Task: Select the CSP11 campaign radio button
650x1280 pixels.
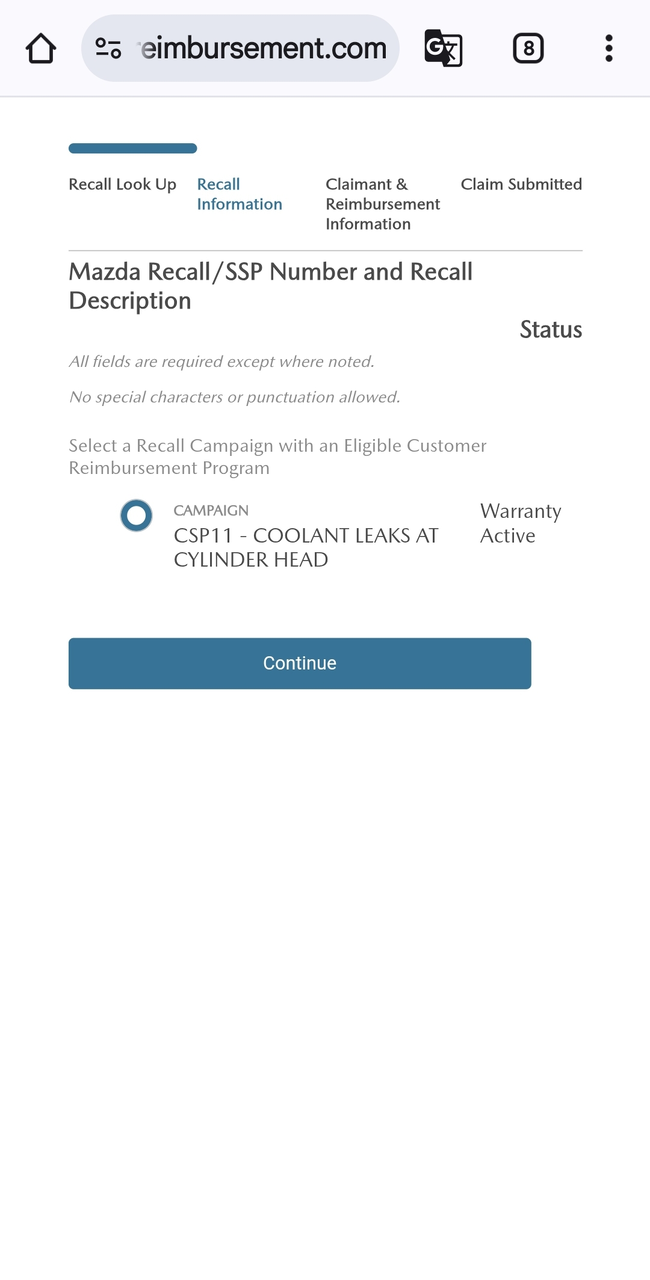Action: [x=136, y=516]
